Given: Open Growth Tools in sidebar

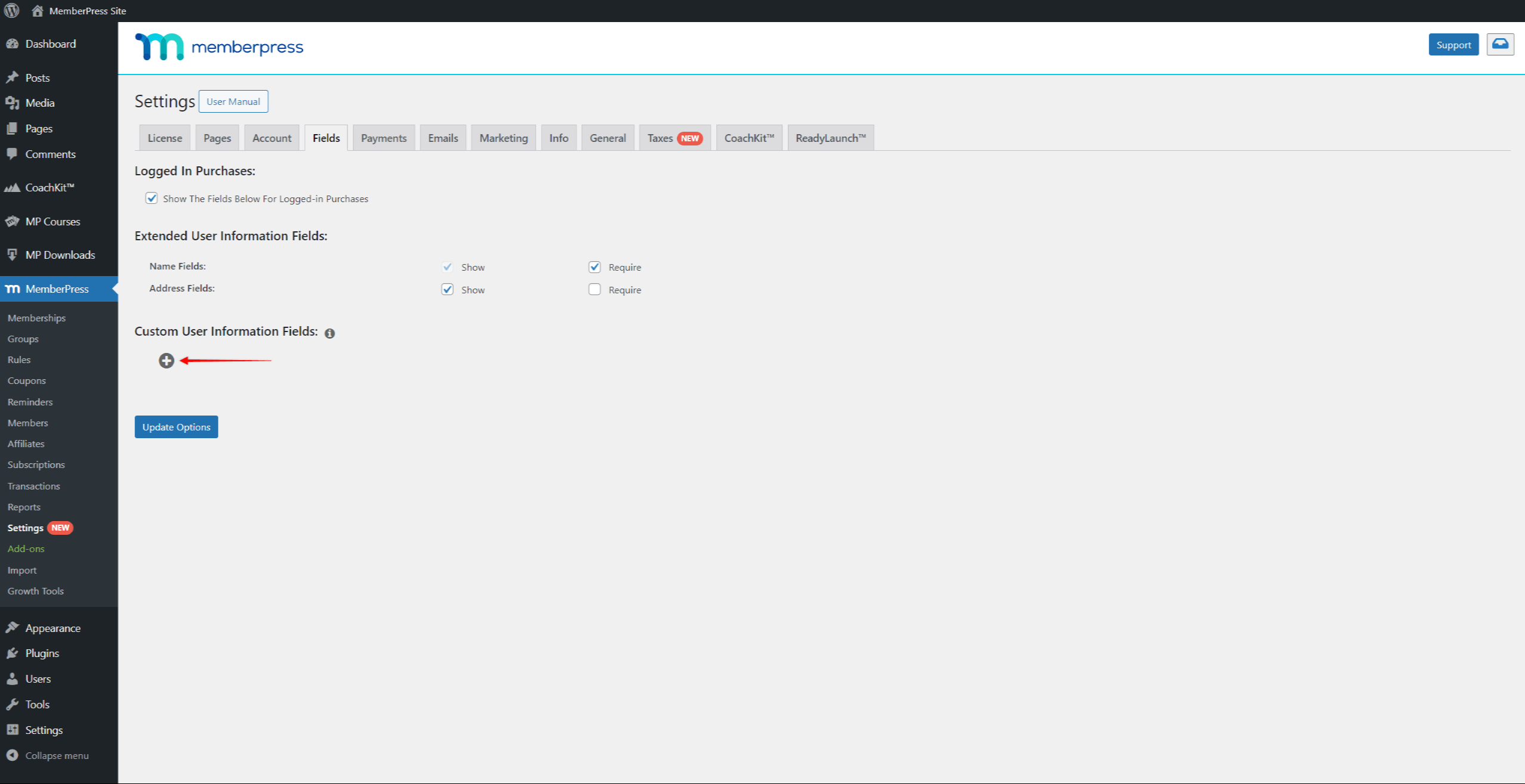Looking at the screenshot, I should (35, 591).
